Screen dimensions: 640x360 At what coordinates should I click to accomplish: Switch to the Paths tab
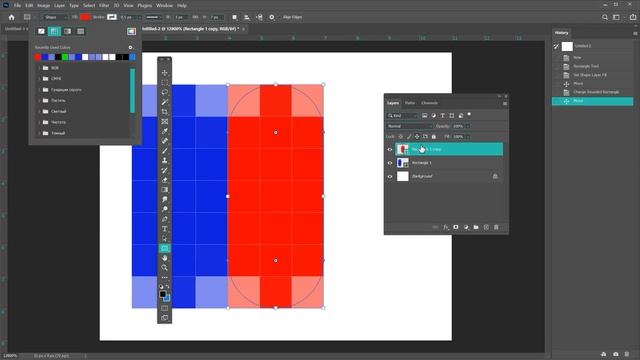(410, 103)
